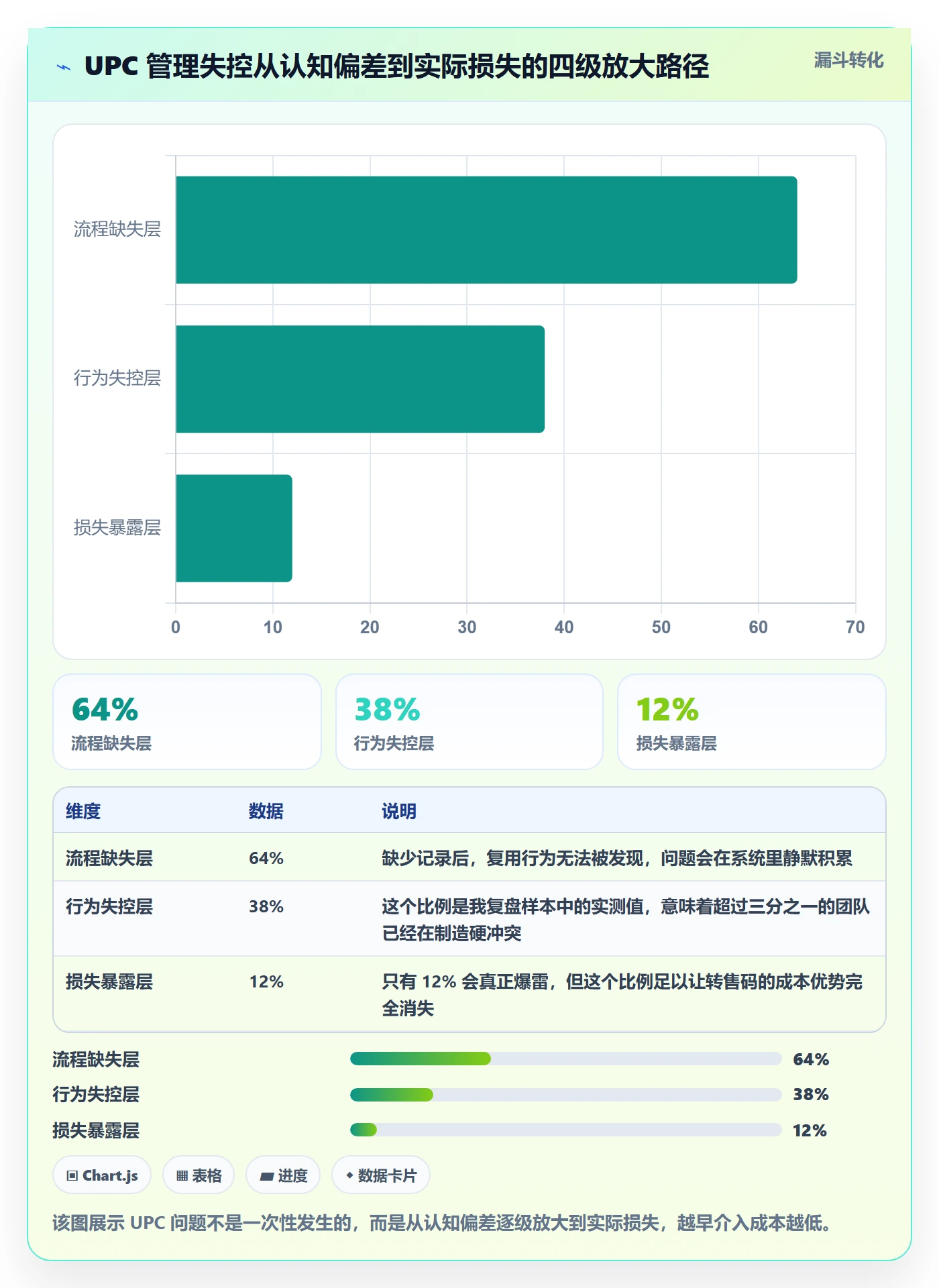The height and width of the screenshot is (1288, 939).
Task: Click the 流程缺失层 cell in the table
Action: pyautogui.click(x=109, y=858)
